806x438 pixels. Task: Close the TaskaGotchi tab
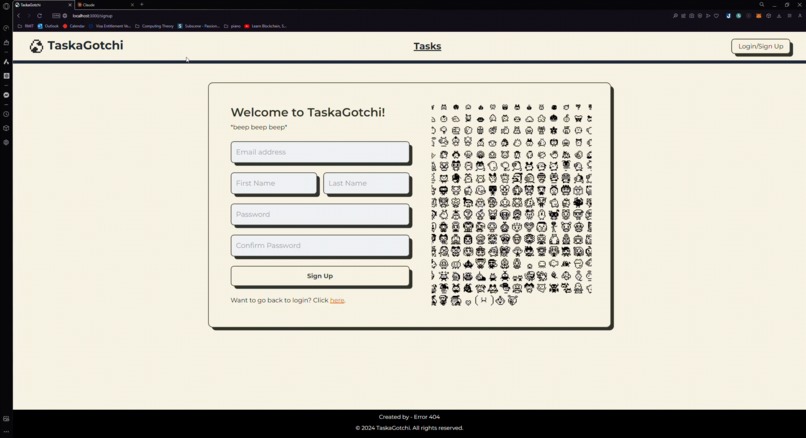70,5
